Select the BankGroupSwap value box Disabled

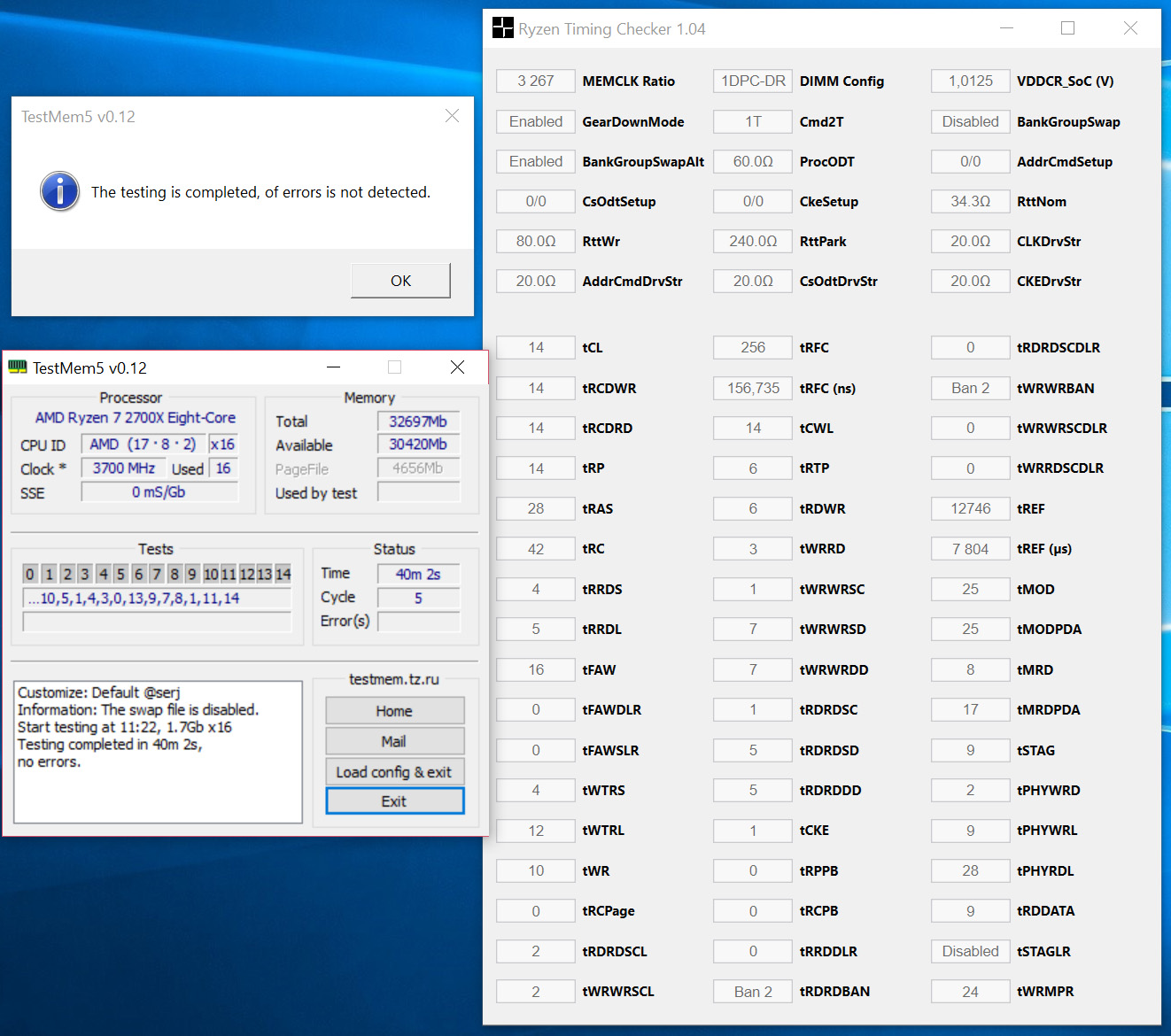[971, 121]
